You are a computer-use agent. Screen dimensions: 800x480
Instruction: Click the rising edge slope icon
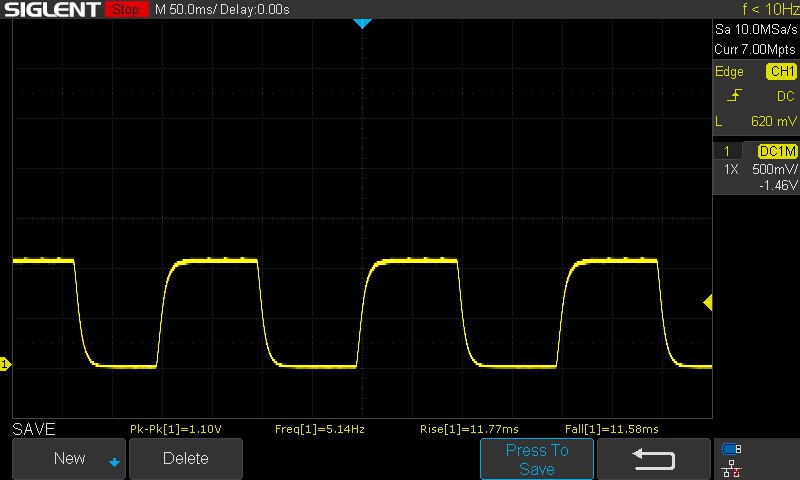pos(734,95)
